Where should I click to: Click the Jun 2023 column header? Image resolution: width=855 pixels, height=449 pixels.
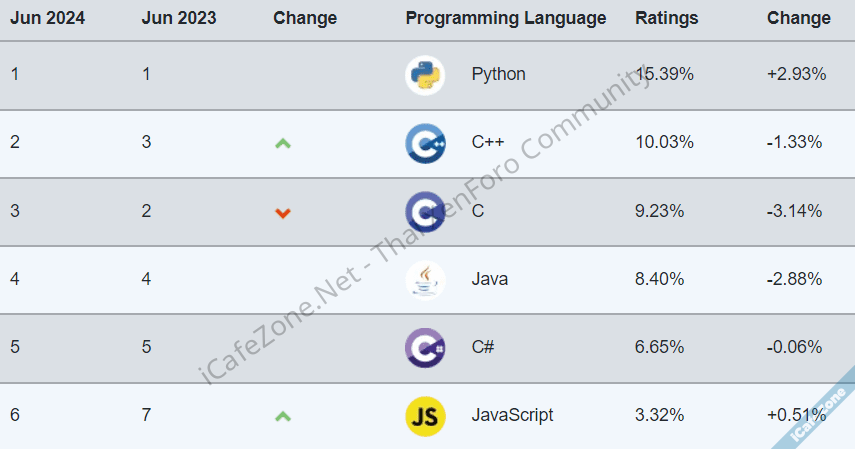click(177, 18)
